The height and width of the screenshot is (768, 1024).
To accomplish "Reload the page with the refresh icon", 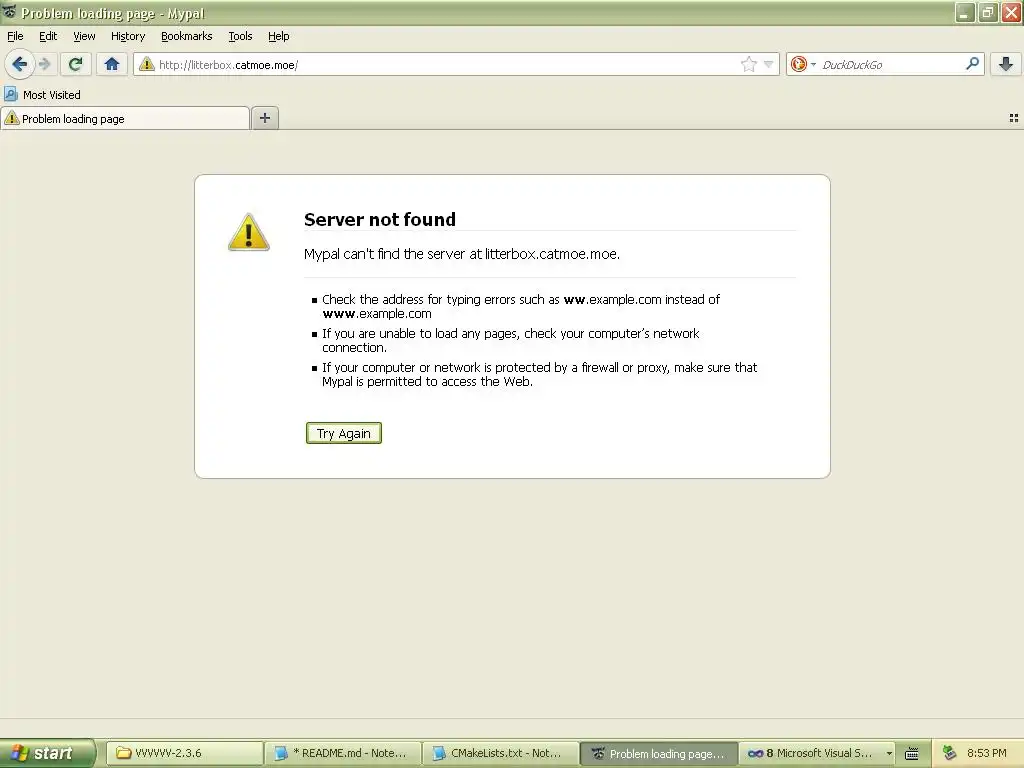I will (x=76, y=64).
